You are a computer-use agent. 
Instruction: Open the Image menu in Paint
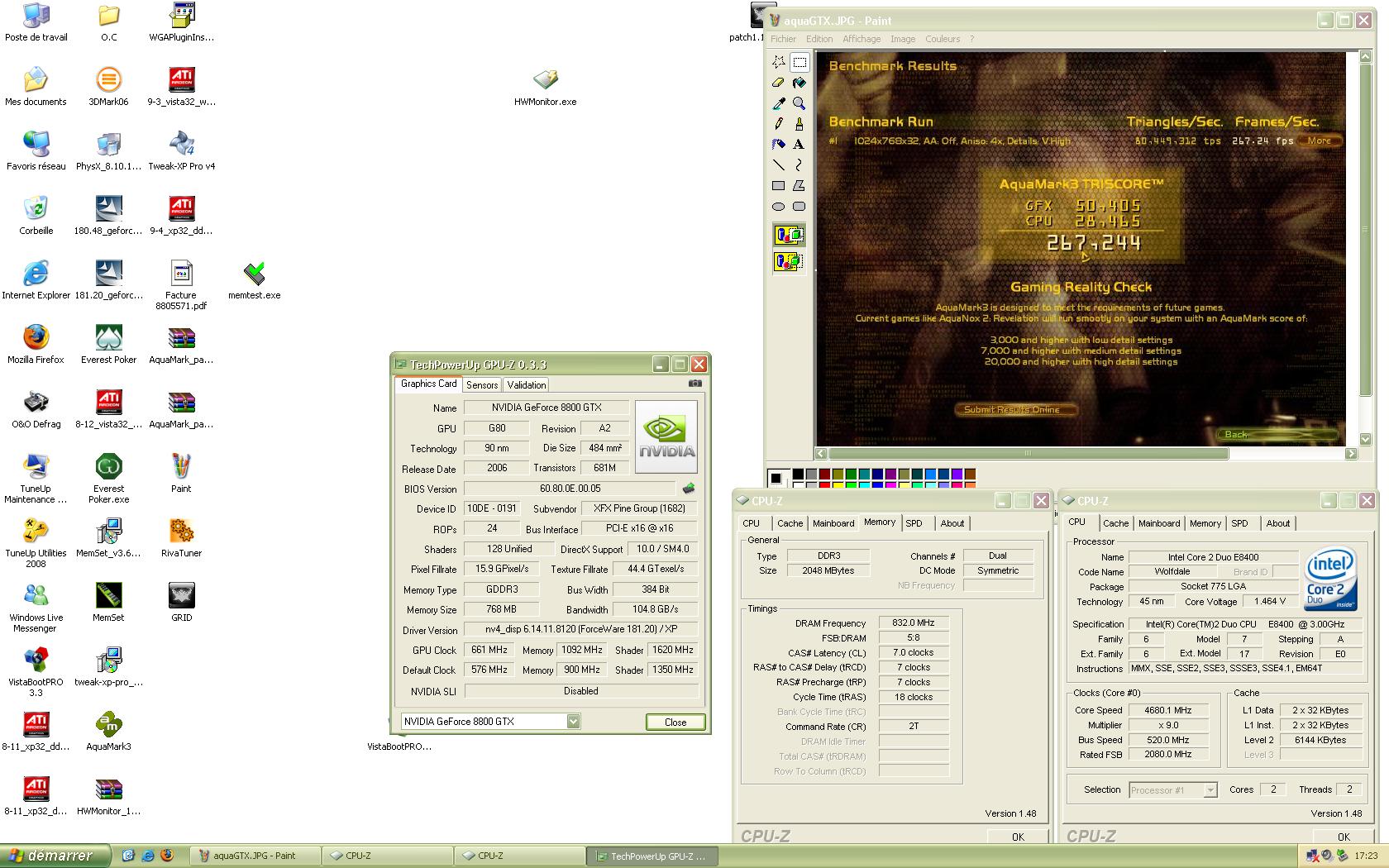pos(903,39)
